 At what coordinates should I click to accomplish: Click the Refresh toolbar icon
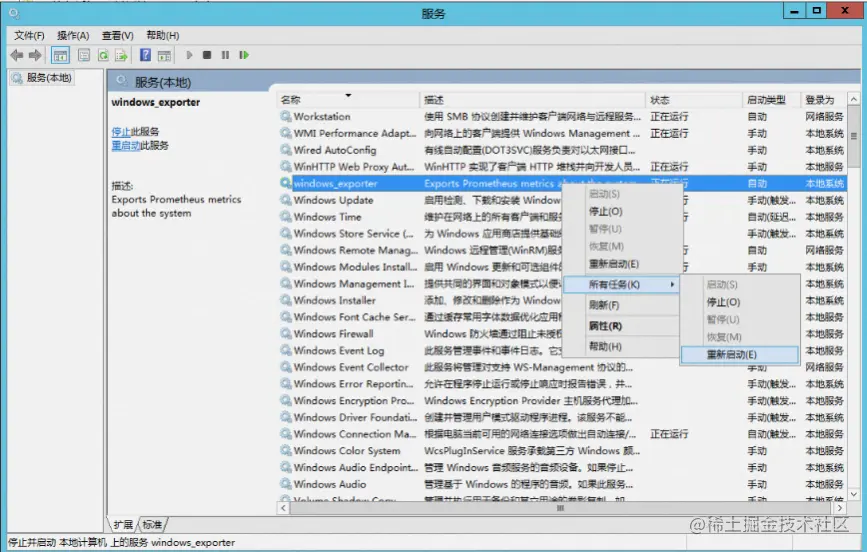(103, 55)
